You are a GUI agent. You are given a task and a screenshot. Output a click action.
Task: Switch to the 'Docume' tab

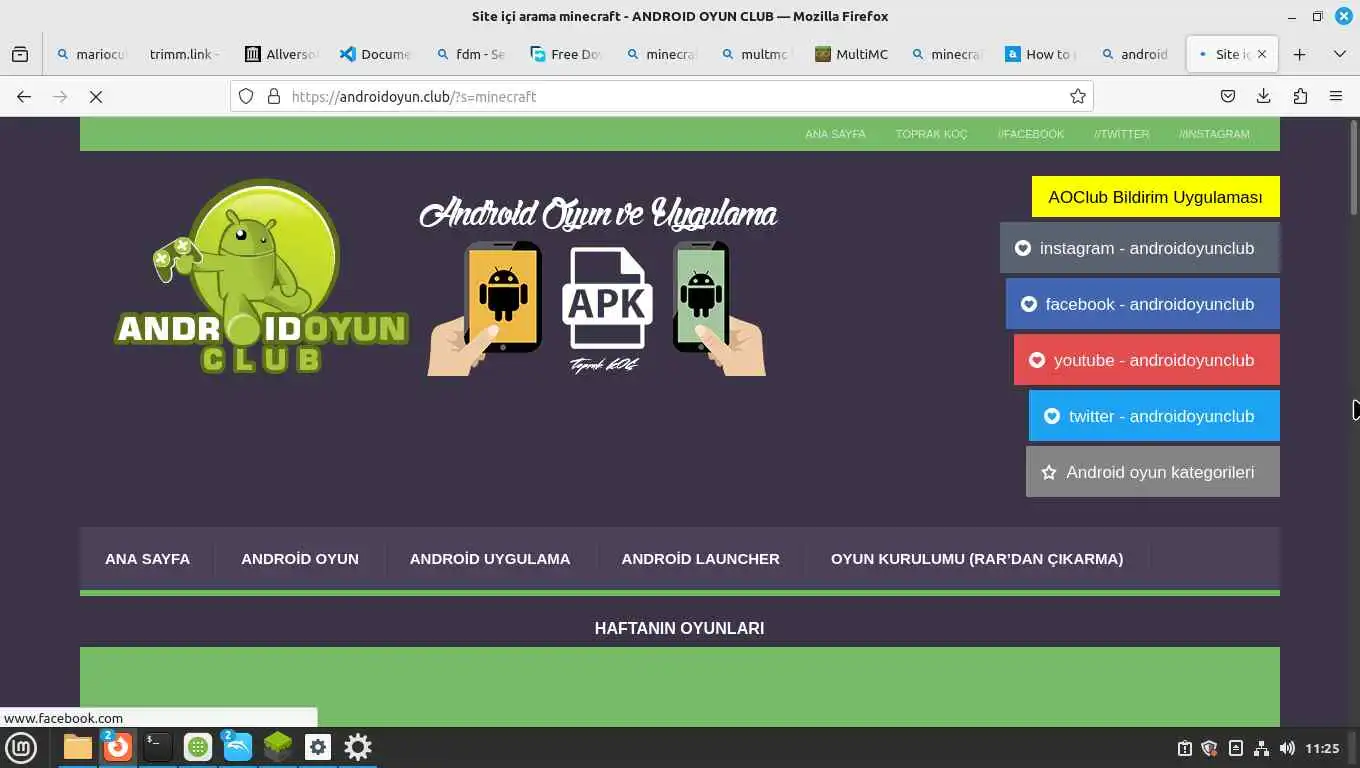pyautogui.click(x=374, y=54)
